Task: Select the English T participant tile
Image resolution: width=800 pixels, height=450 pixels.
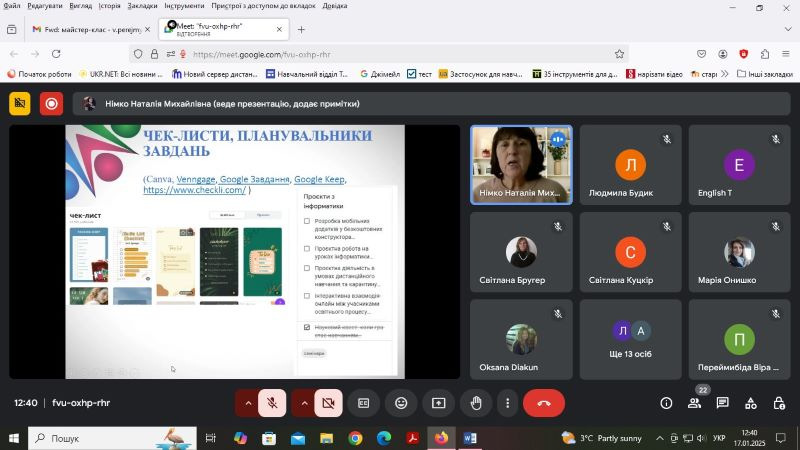Action: pos(739,165)
